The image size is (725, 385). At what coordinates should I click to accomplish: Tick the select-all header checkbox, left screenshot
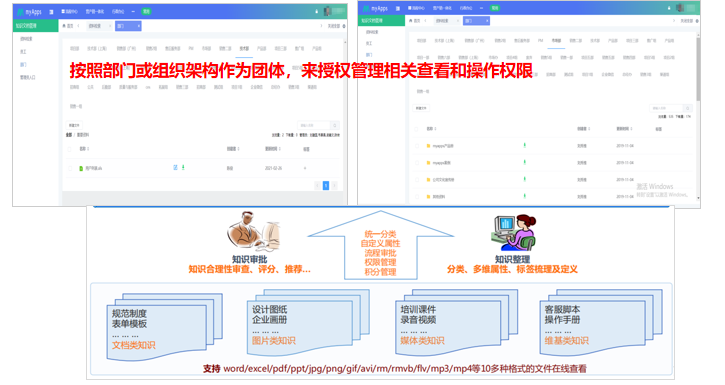(x=70, y=149)
